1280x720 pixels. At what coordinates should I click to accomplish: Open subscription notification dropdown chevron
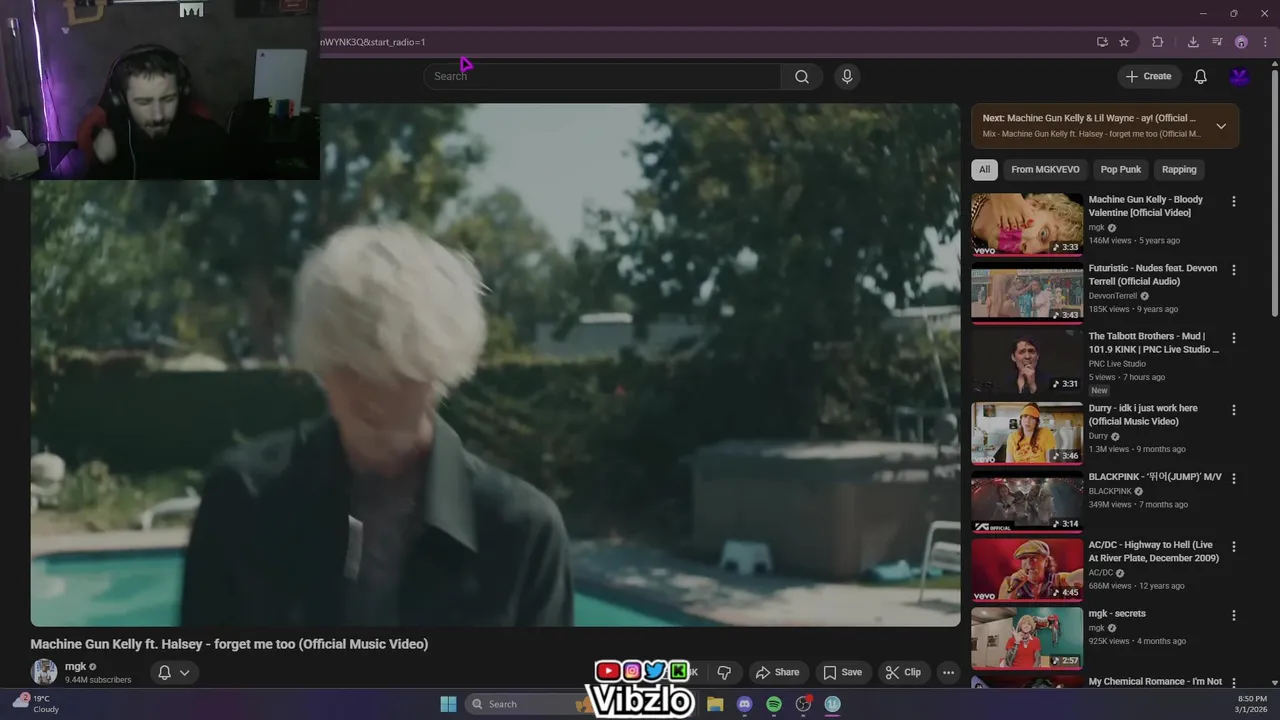(x=184, y=672)
